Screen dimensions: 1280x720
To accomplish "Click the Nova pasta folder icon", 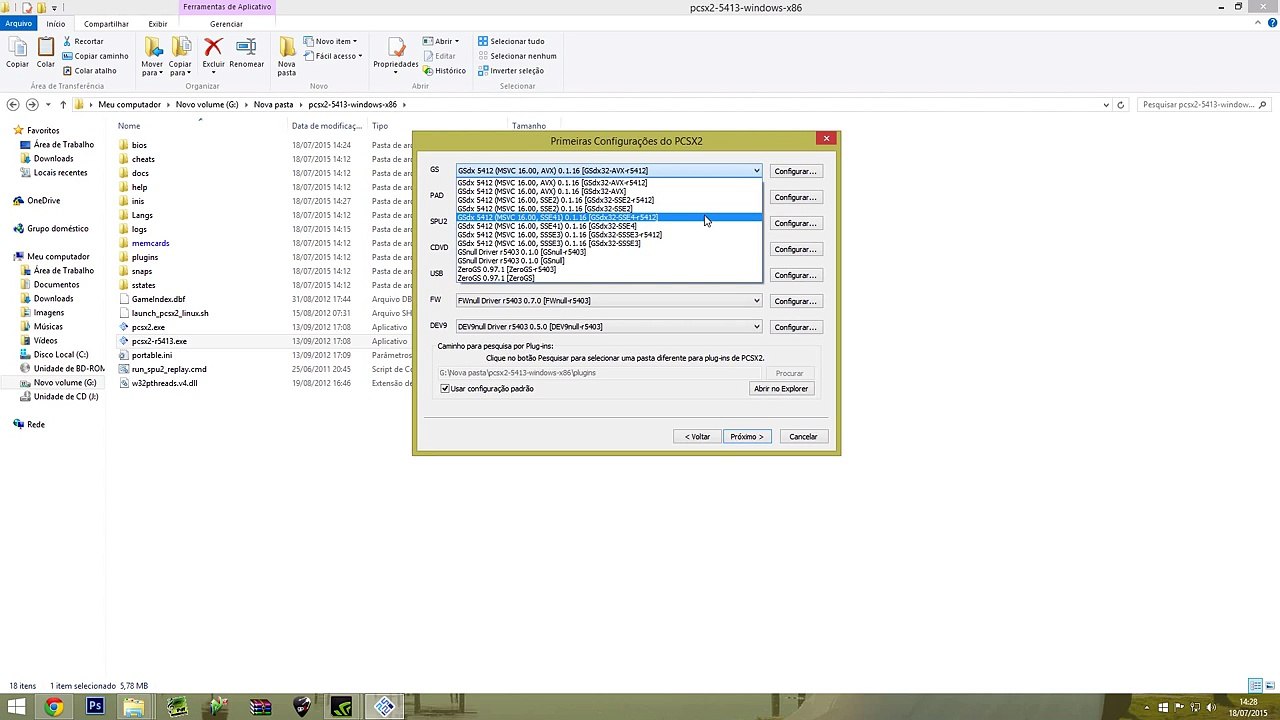I will pyautogui.click(x=287, y=48).
